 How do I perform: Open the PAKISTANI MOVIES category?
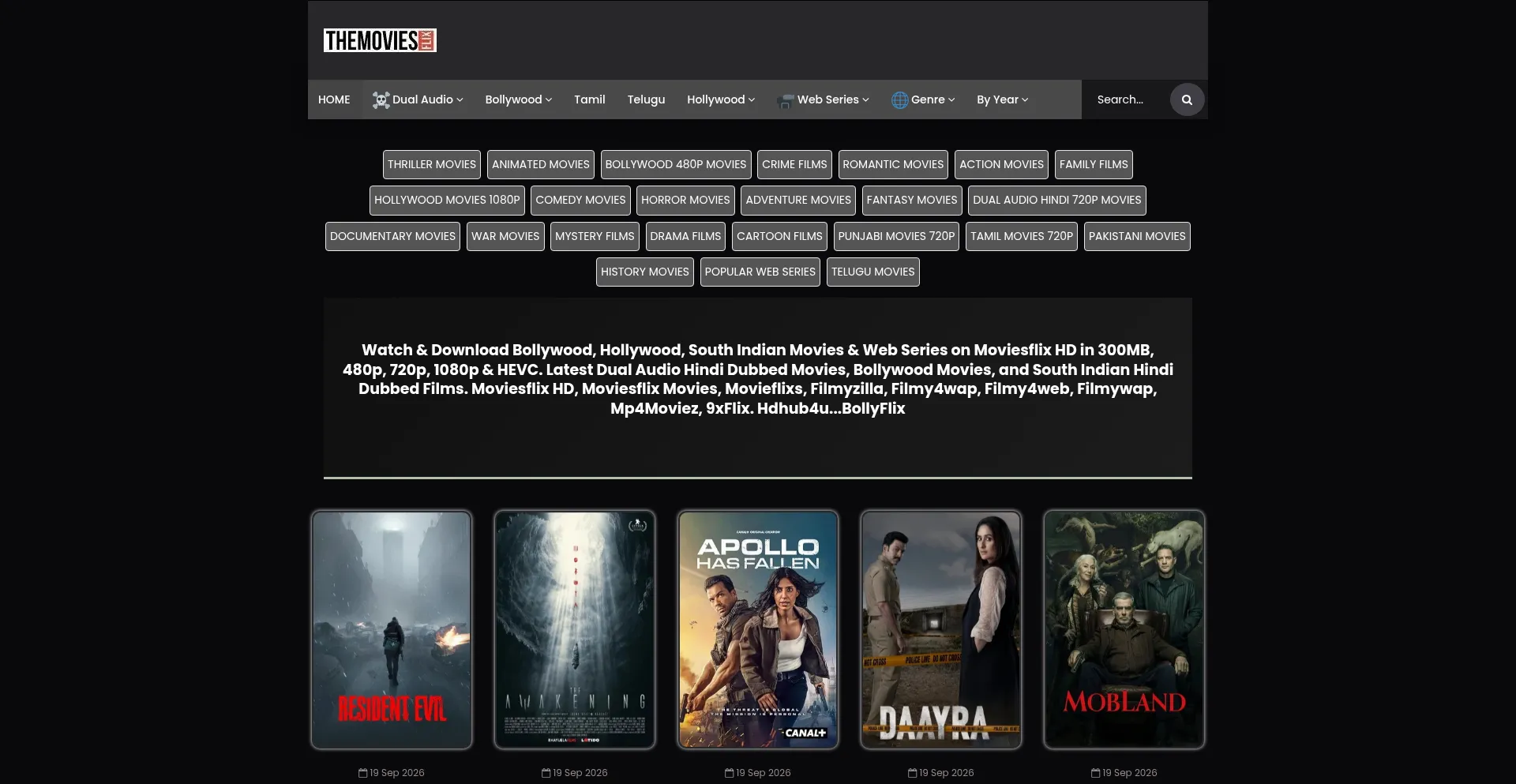pos(1137,236)
